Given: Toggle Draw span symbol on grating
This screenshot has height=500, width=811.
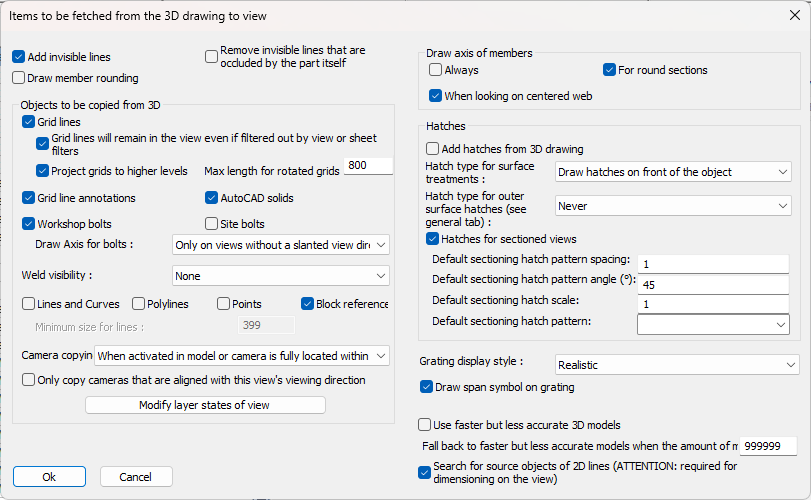Looking at the screenshot, I should point(427,387).
